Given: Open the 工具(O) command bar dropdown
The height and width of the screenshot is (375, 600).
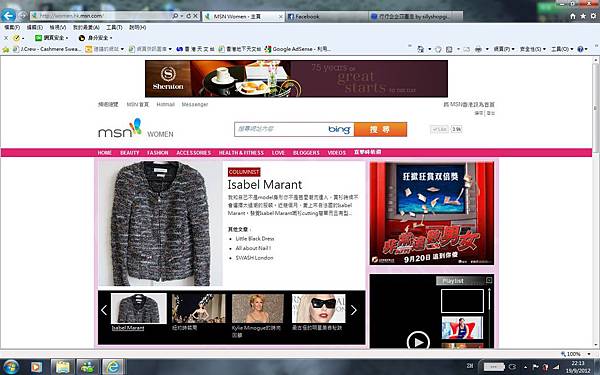Looking at the screenshot, I should [x=562, y=49].
